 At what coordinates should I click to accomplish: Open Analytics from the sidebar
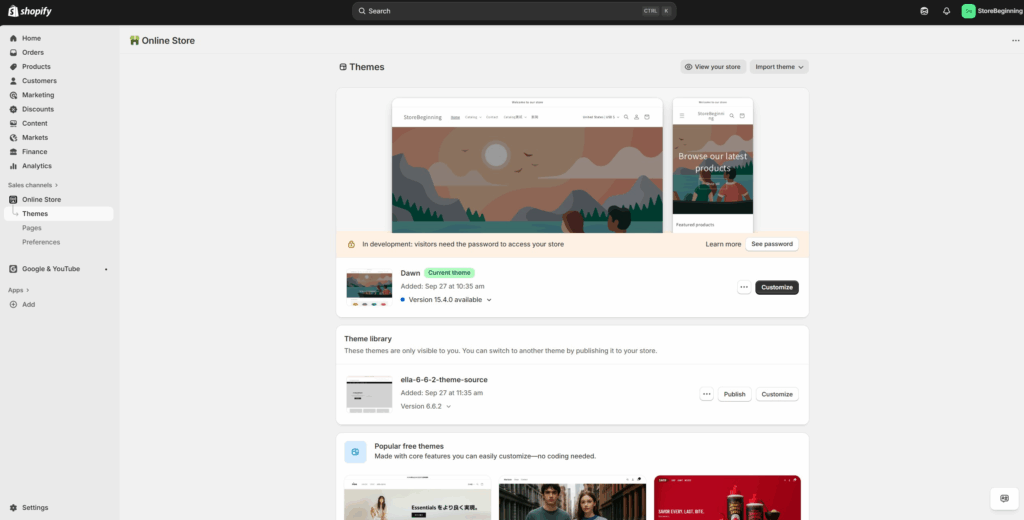(x=36, y=166)
